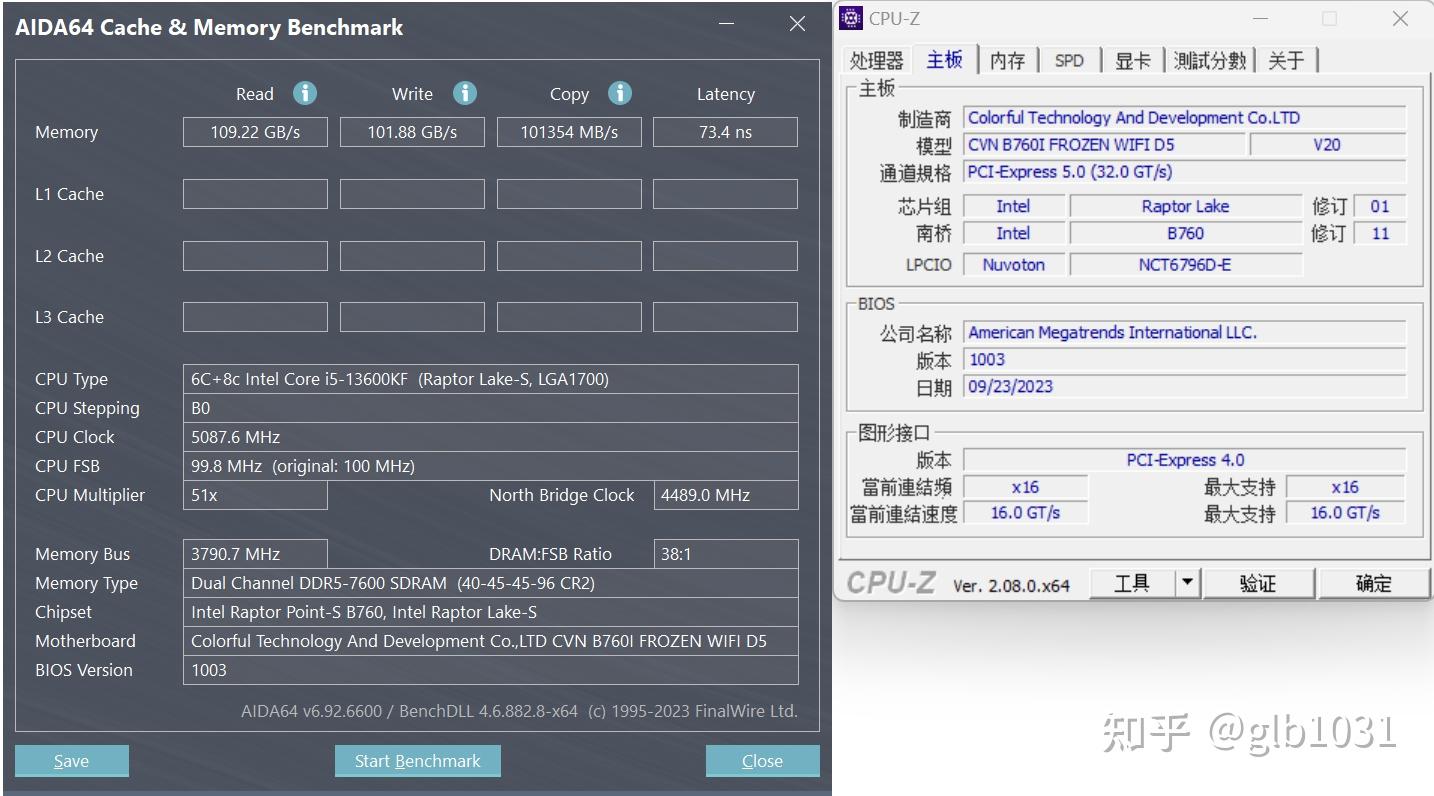Click the Write info icon

(465, 93)
